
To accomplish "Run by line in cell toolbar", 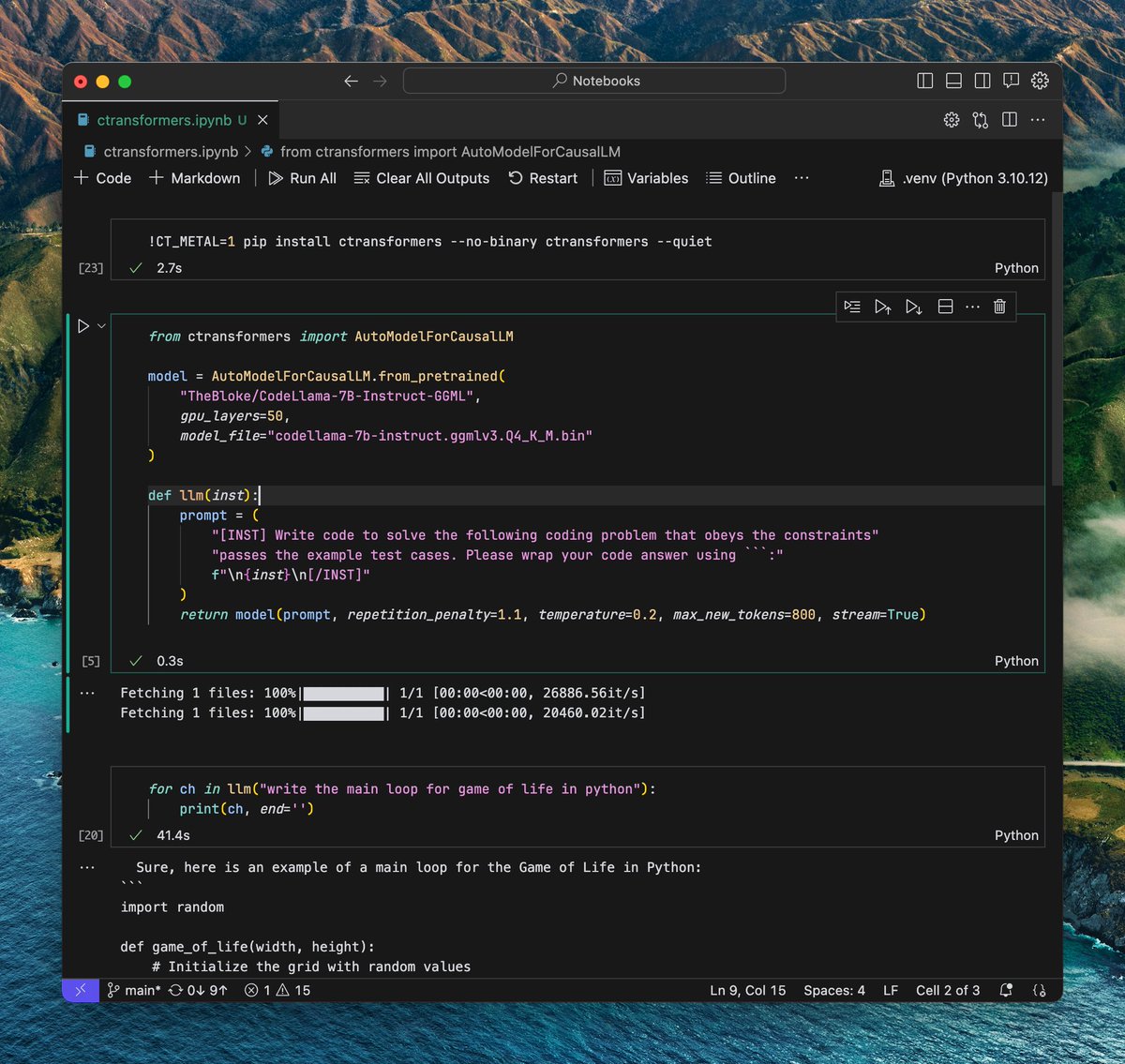I will click(x=852, y=307).
